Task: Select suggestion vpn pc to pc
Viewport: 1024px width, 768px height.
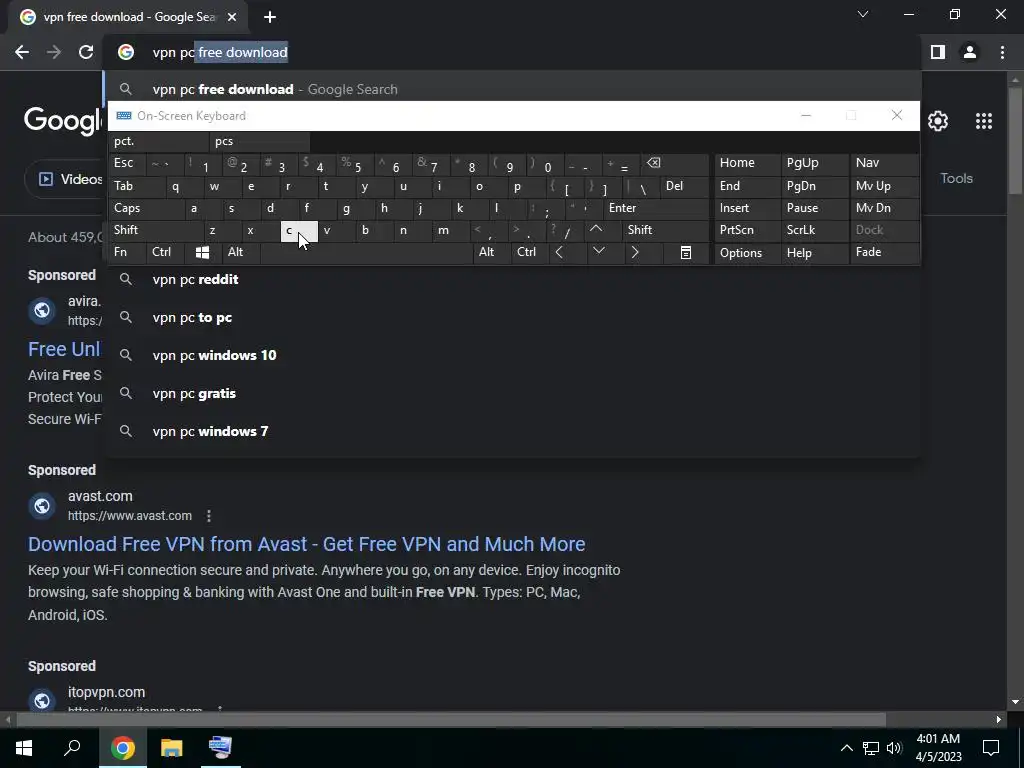Action: click(x=513, y=317)
